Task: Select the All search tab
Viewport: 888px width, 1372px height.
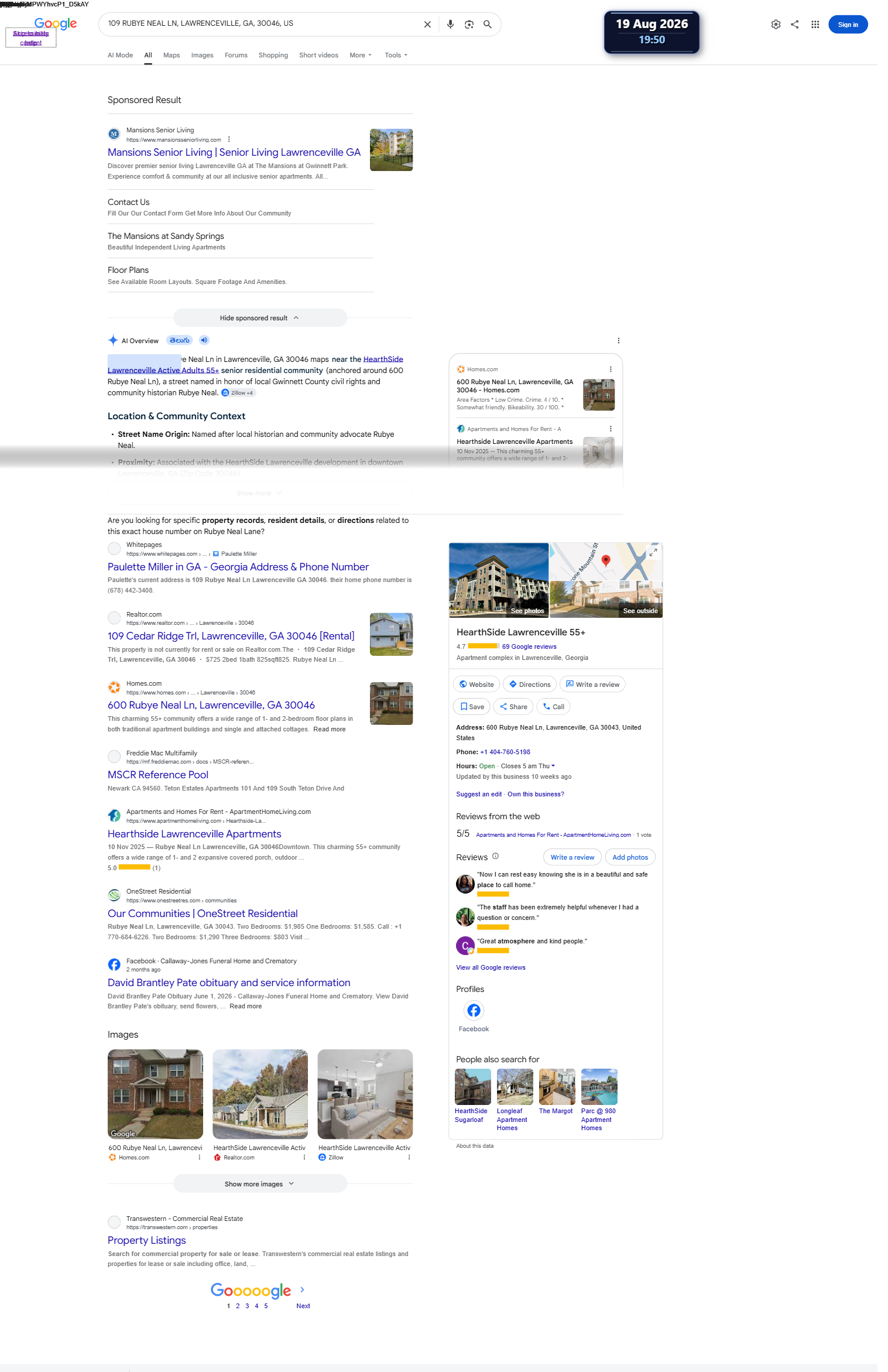Action: tap(148, 55)
